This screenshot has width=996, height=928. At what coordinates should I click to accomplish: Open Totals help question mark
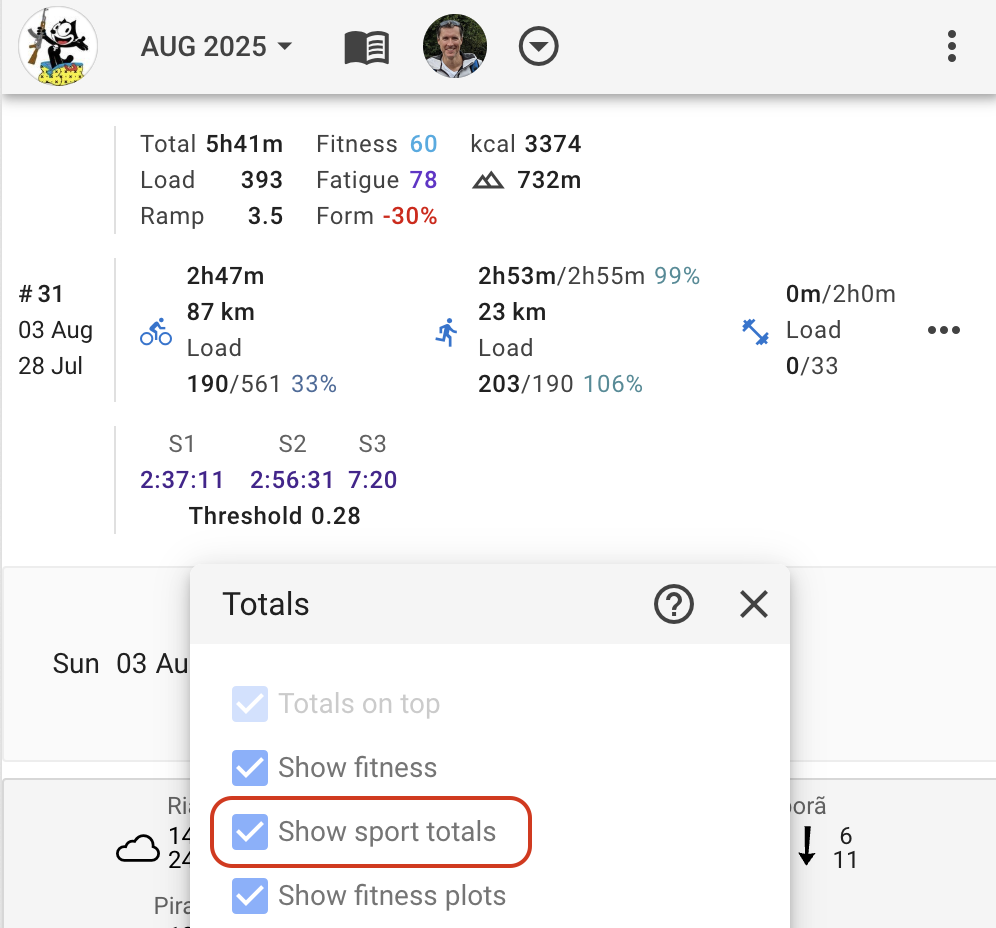[673, 604]
